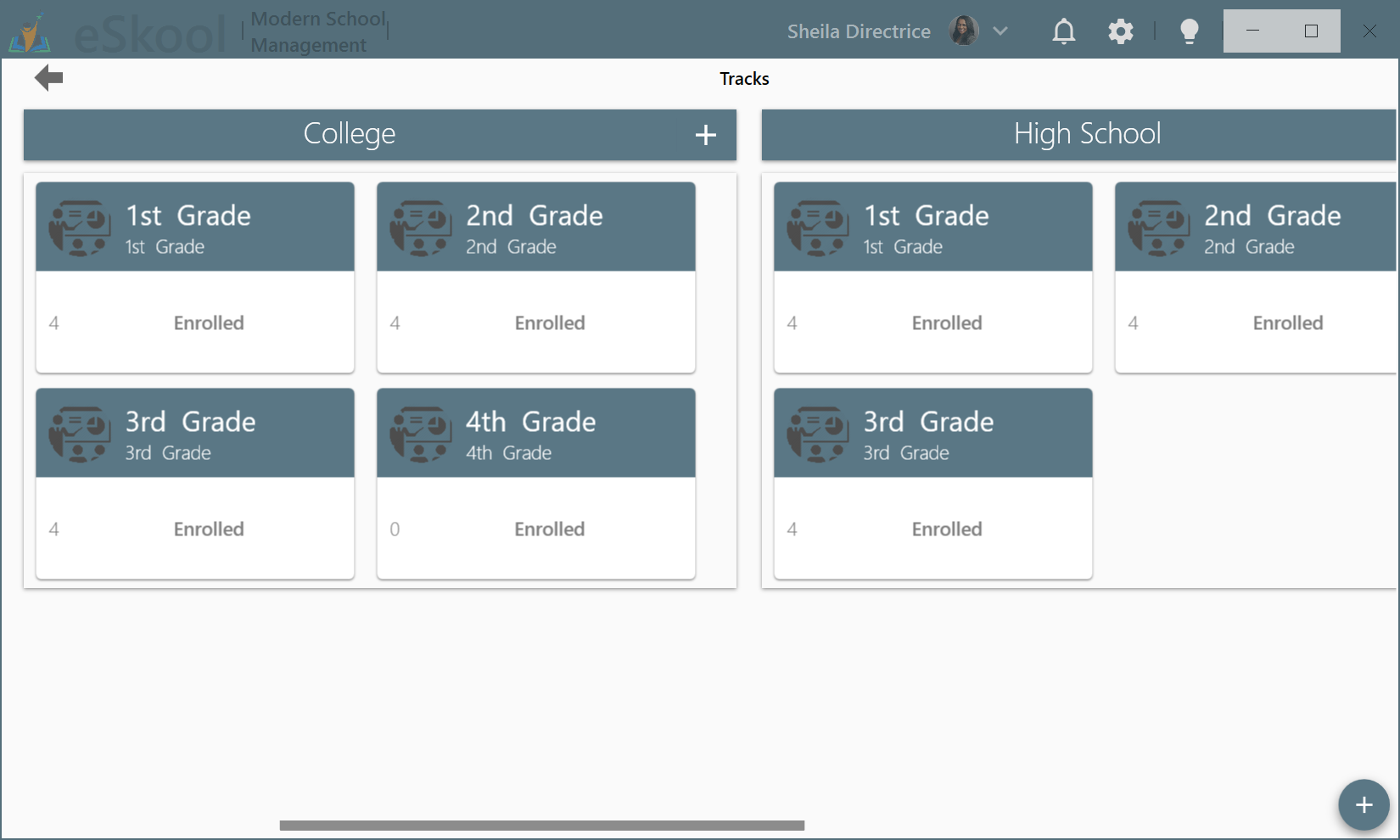Click the back arrow to return

[x=48, y=77]
